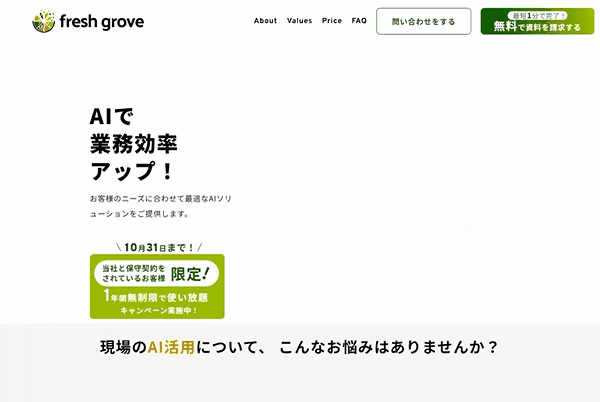Open the FAQ navigation link

click(x=359, y=21)
